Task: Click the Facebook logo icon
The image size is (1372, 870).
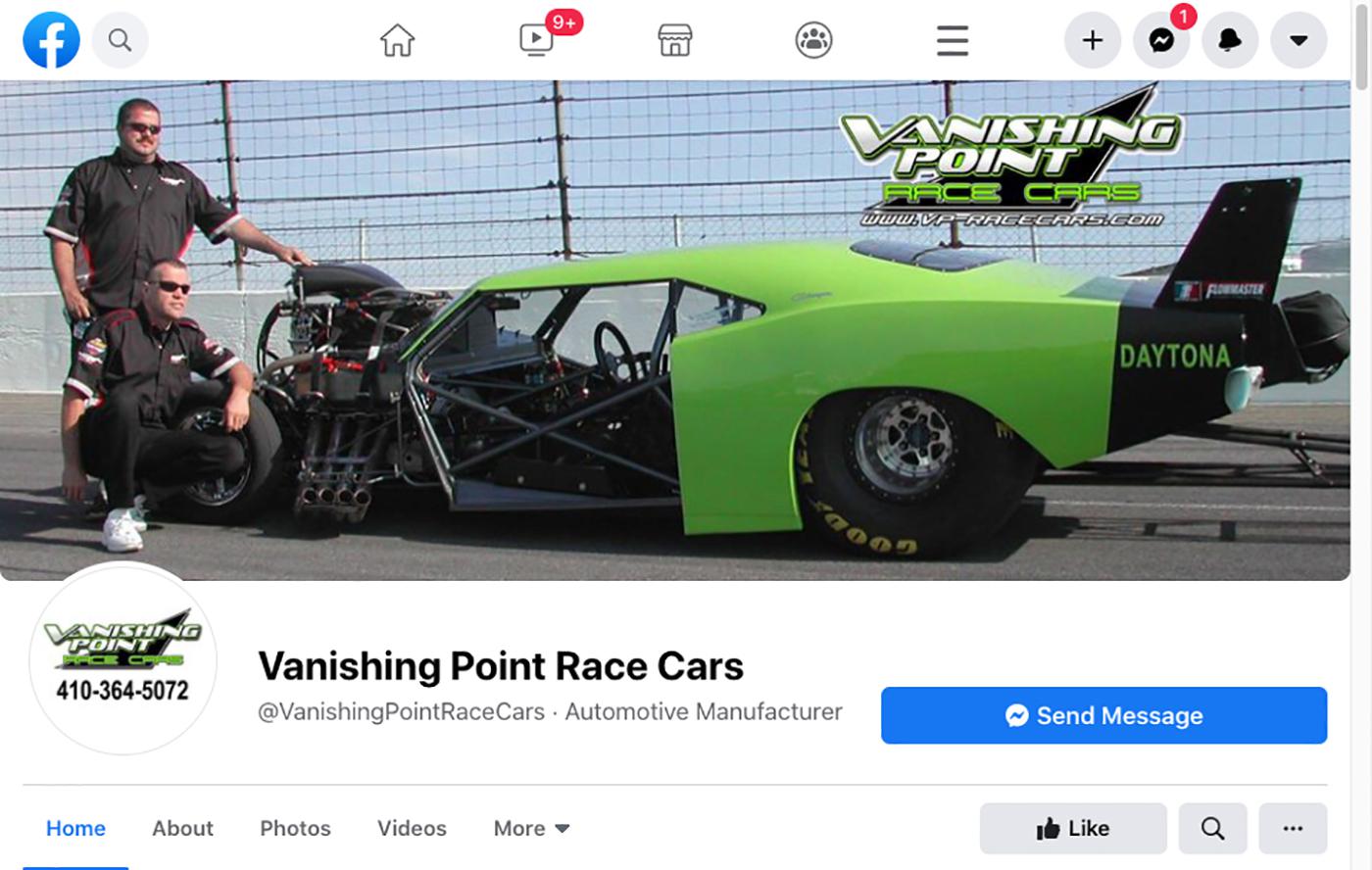Action: point(51,40)
